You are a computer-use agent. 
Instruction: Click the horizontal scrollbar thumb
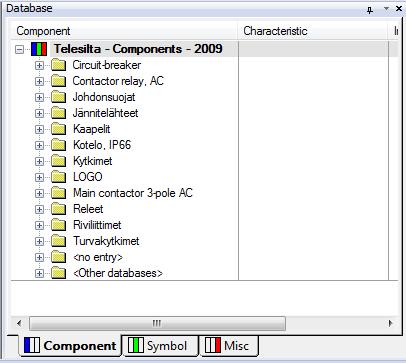click(157, 323)
